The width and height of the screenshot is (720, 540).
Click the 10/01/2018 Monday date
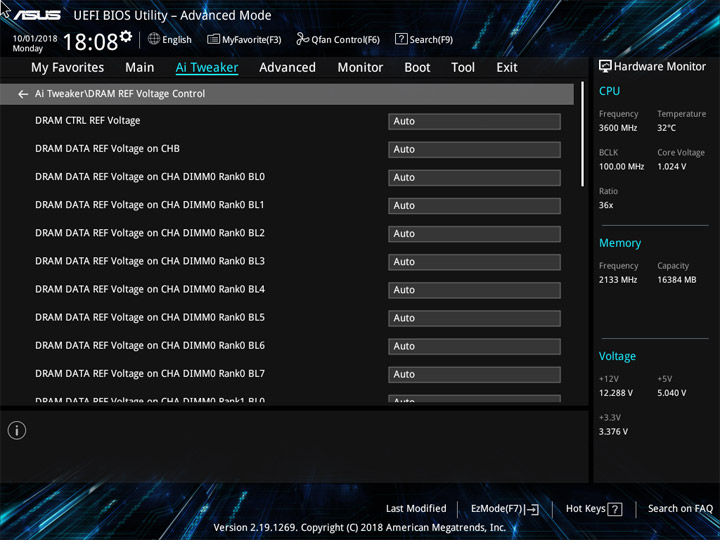pos(34,43)
